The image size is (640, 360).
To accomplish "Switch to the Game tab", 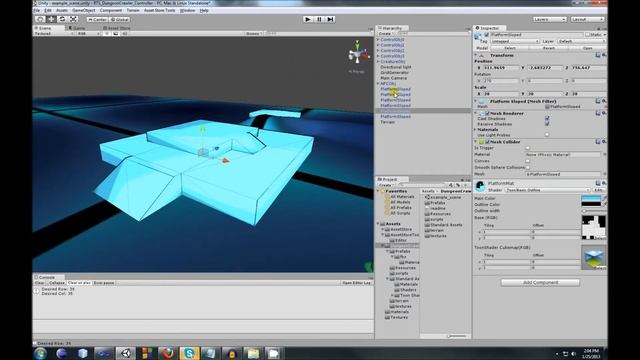I will pos(77,28).
